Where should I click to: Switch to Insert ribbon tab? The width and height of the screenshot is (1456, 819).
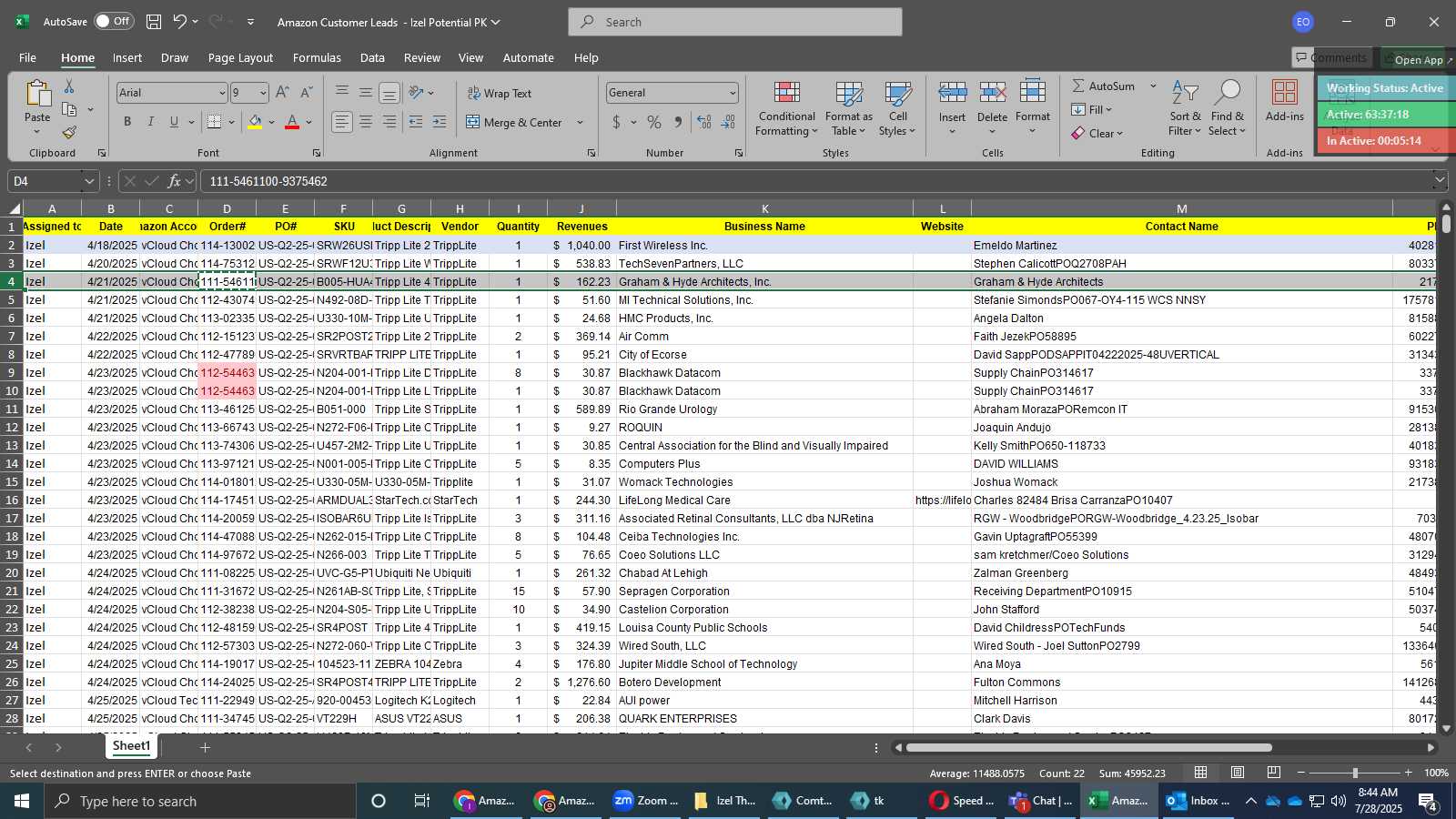(126, 57)
